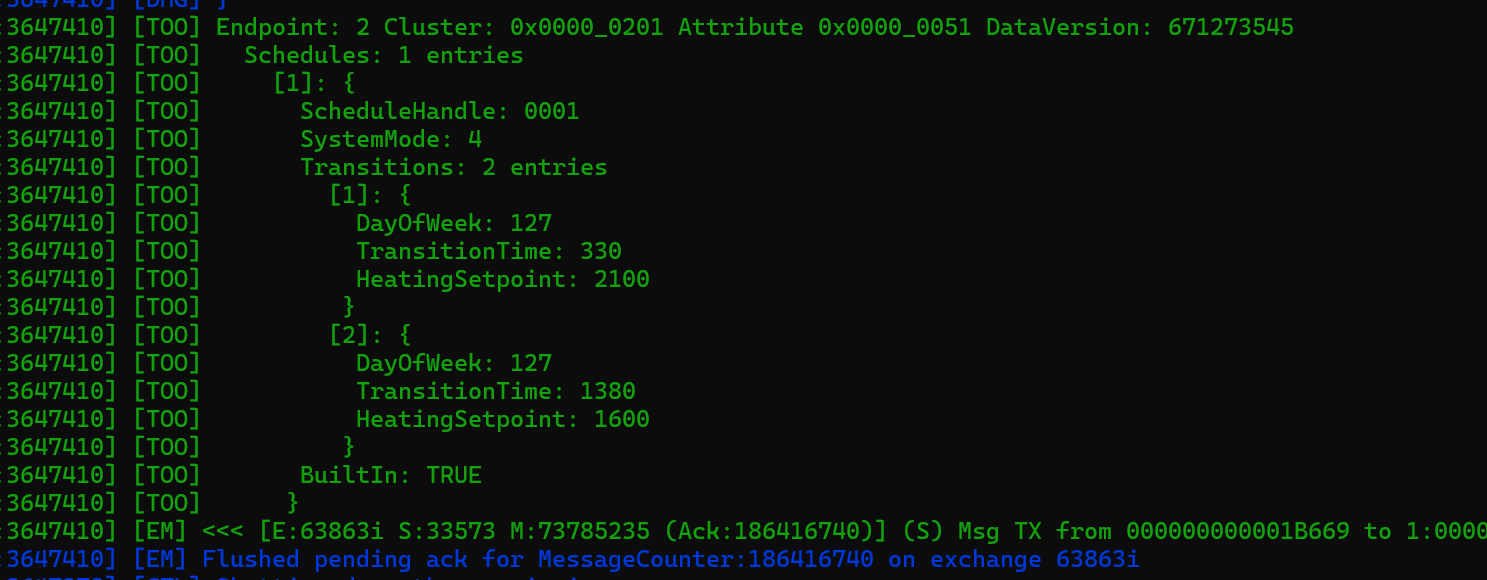The width and height of the screenshot is (1487, 580).
Task: Click the "SystemMode: 4" log line
Action: click(391, 139)
